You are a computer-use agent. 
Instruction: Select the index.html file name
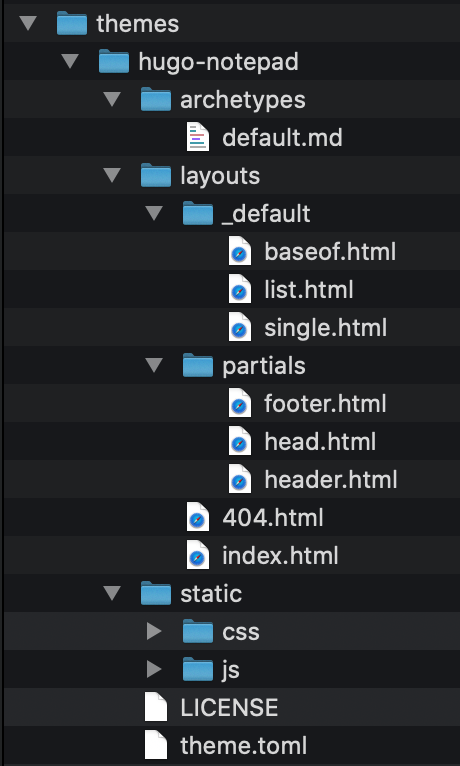pos(280,556)
